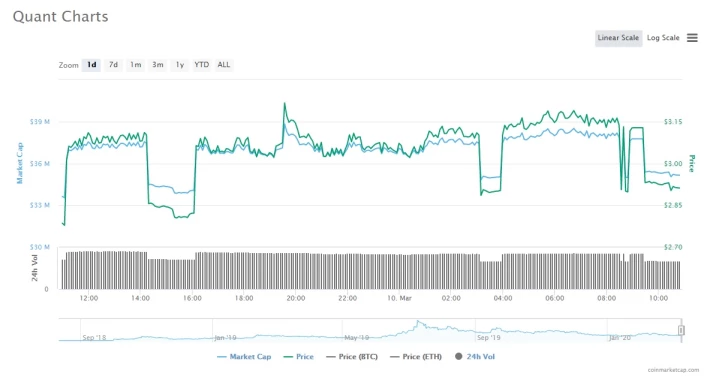Click the $30 M market cap axis label
The width and height of the screenshot is (710, 385).
click(x=40, y=247)
